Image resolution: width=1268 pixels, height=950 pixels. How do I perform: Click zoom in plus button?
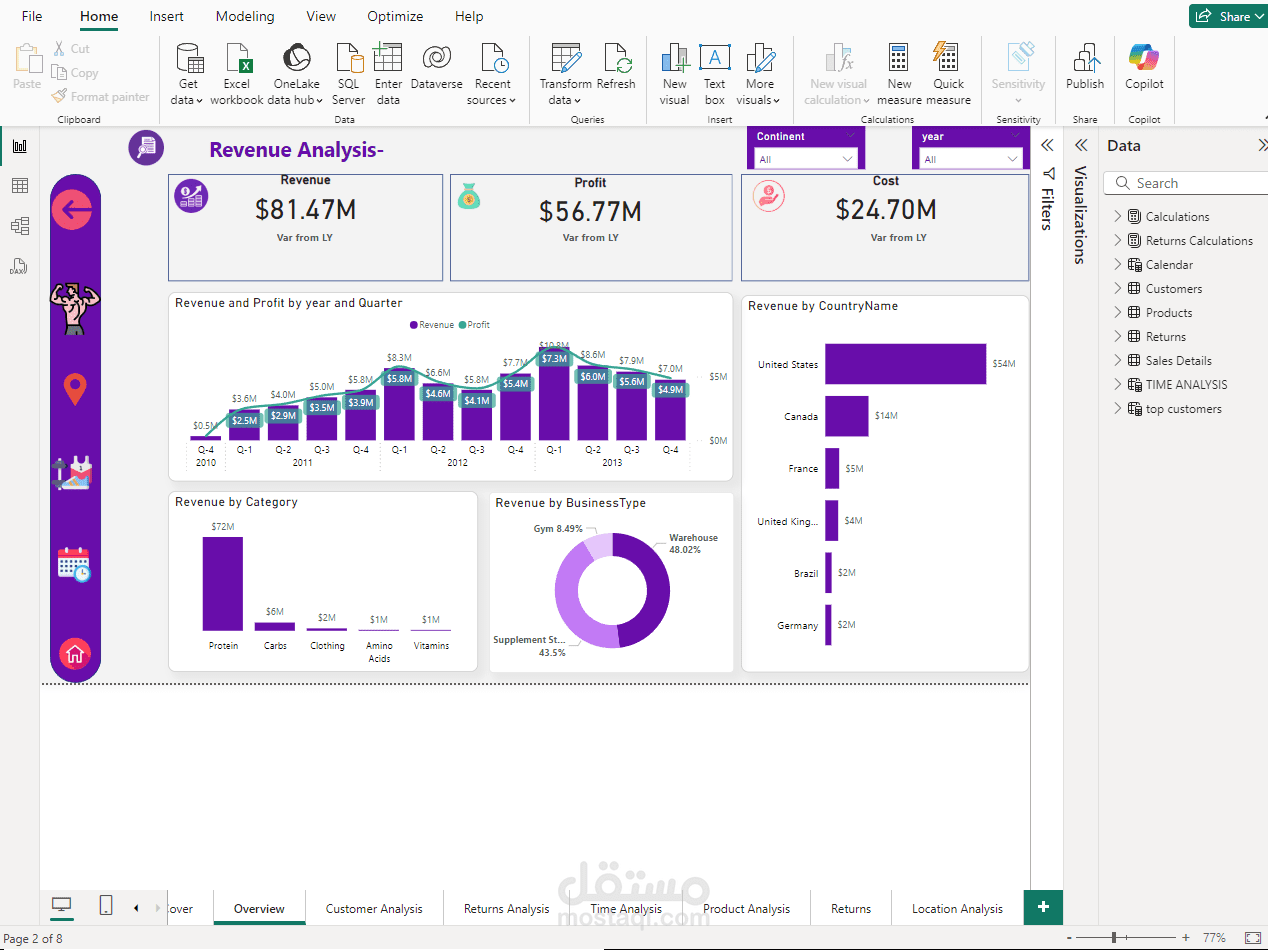(1186, 938)
